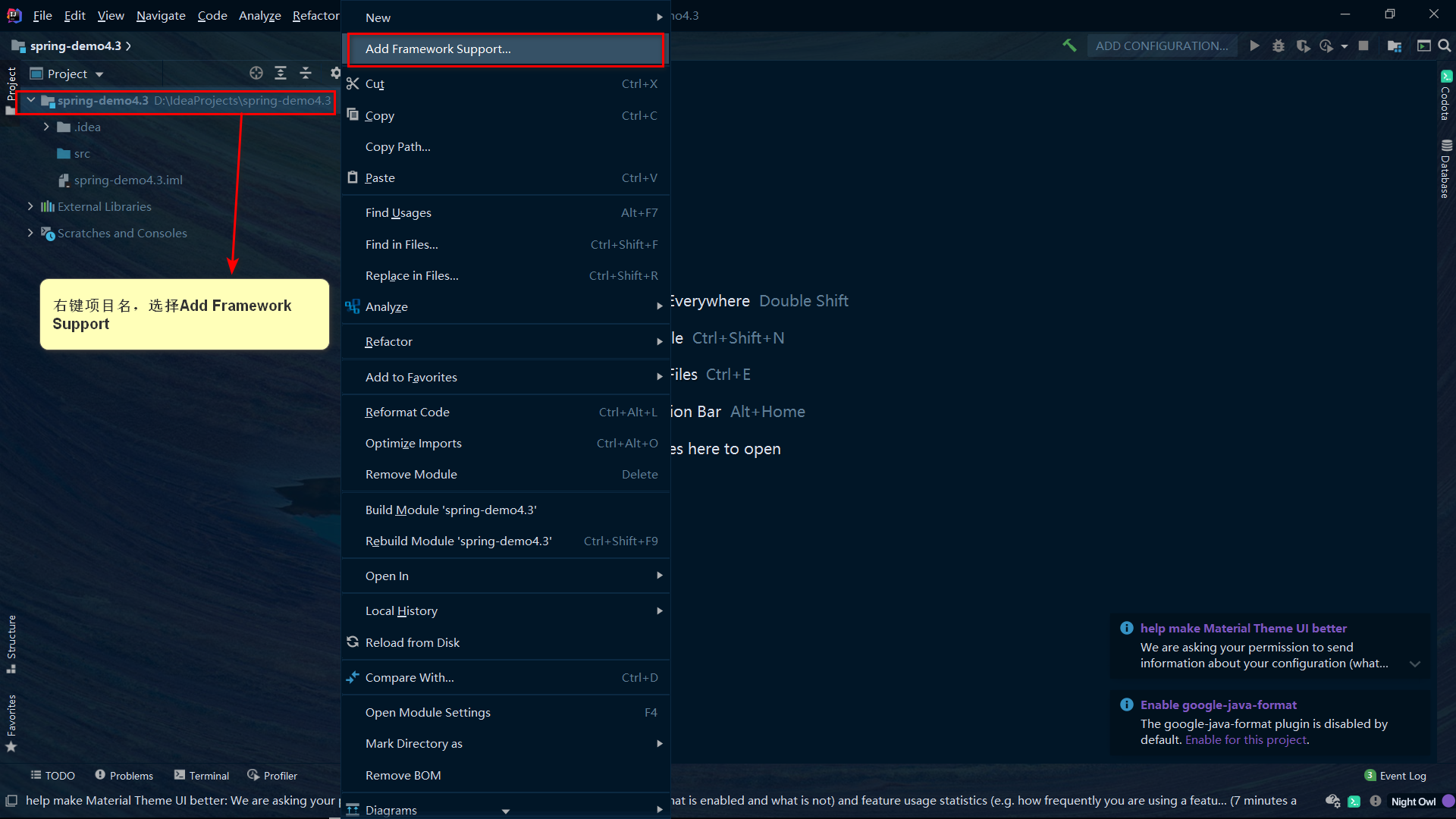Click the TODO panel icon
Viewport: 1456px width, 819px height.
pos(36,776)
